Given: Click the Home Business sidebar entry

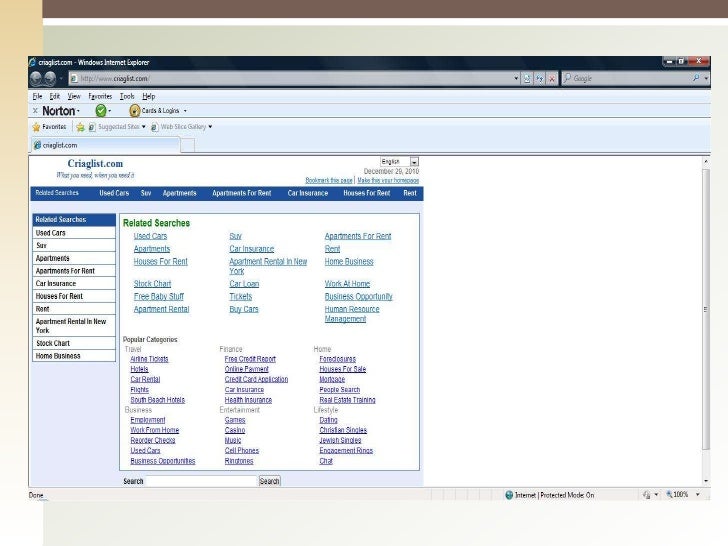Looking at the screenshot, I should pos(74,356).
